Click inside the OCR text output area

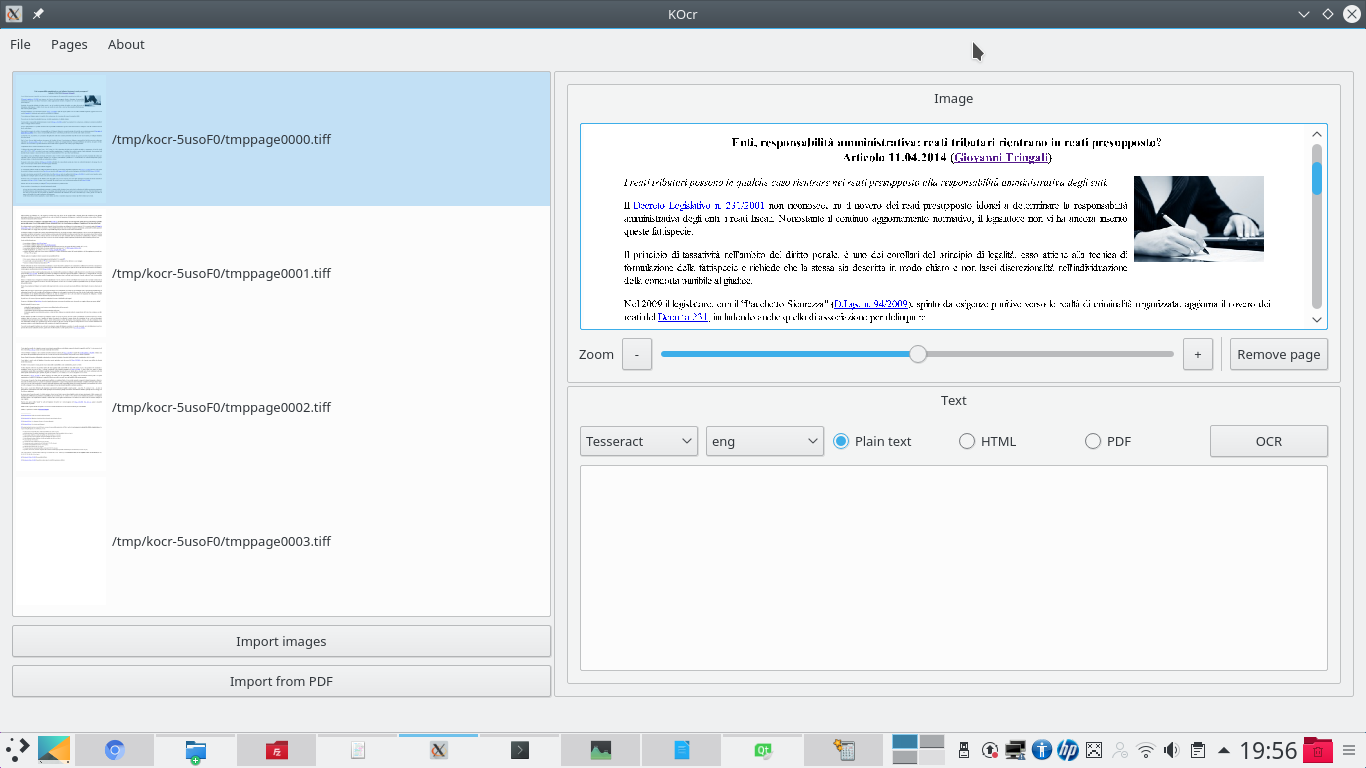click(x=954, y=568)
